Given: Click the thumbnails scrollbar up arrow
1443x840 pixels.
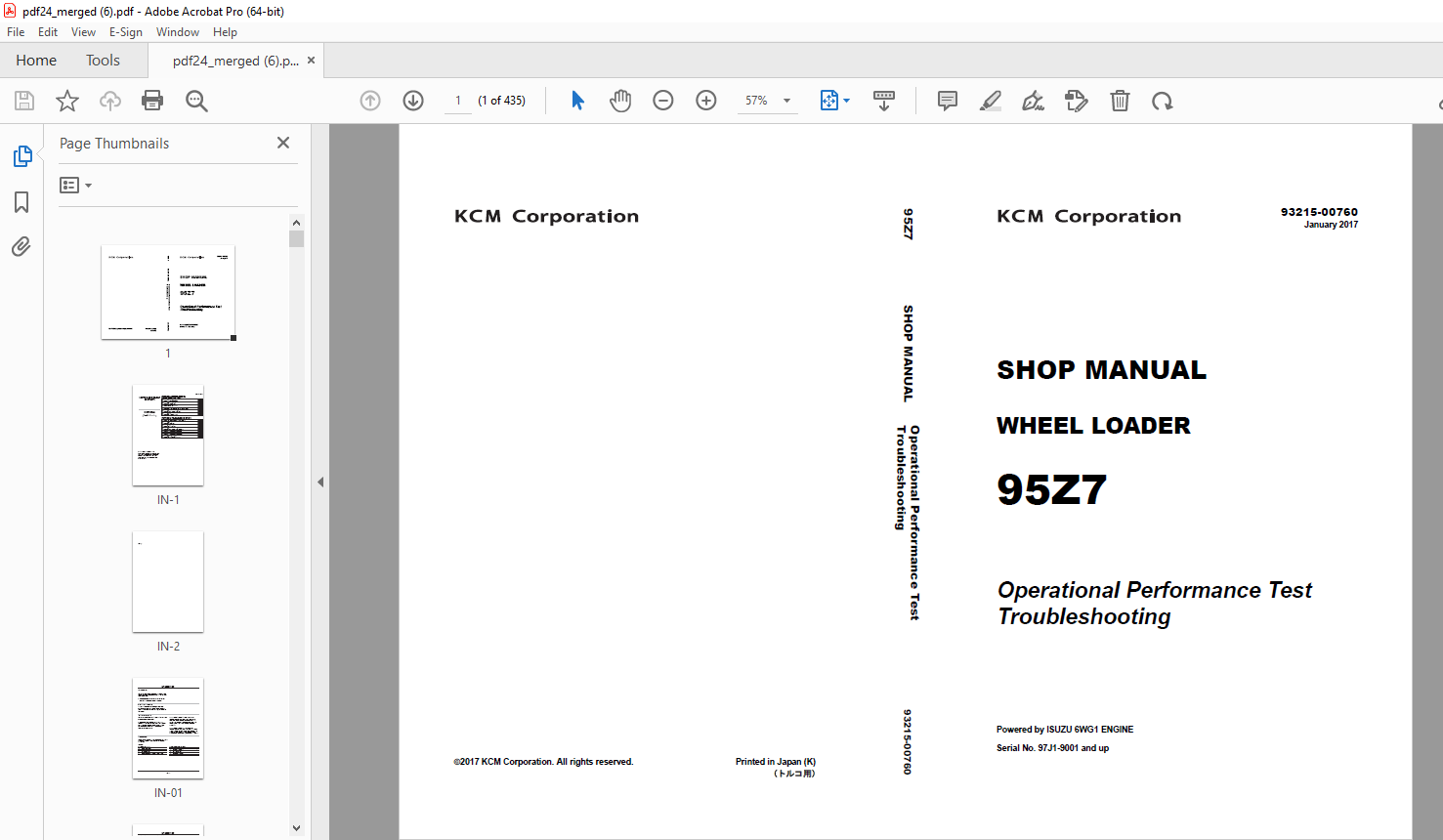Looking at the screenshot, I should (x=297, y=222).
